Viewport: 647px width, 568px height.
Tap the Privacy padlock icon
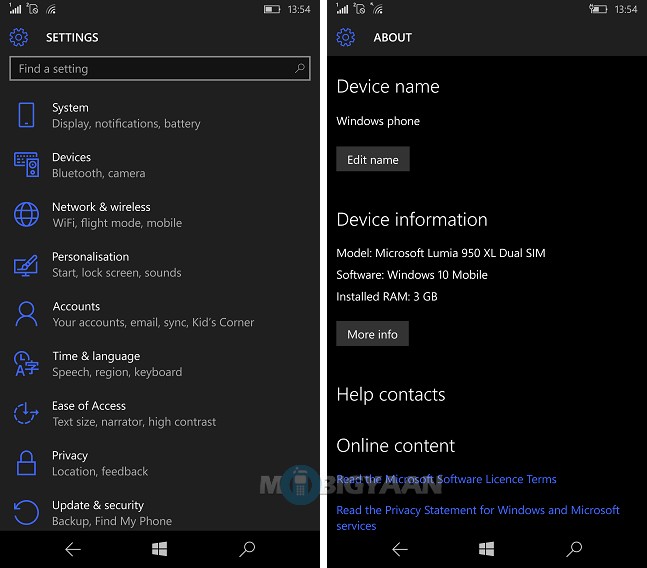(x=26, y=463)
